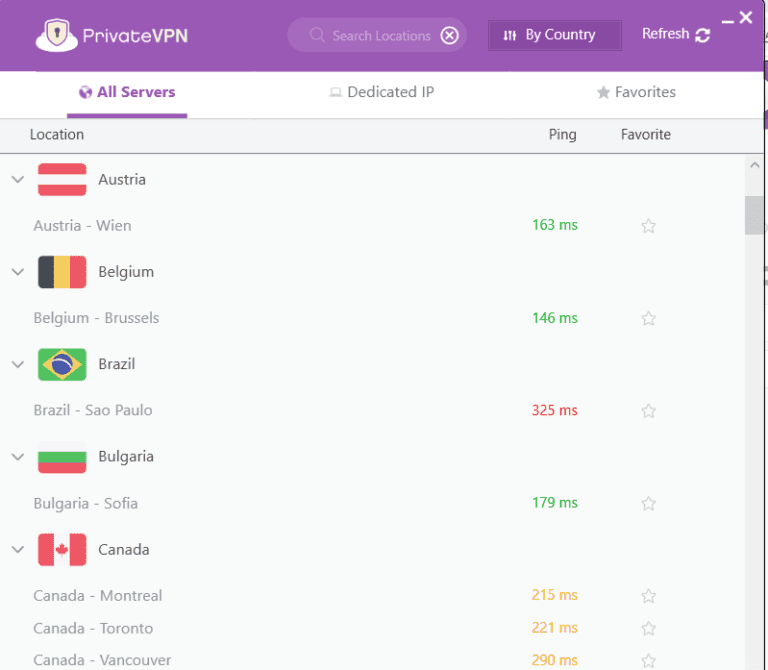The height and width of the screenshot is (670, 768).
Task: Toggle favorite star for Brazil - Sao Paulo
Action: [648, 411]
